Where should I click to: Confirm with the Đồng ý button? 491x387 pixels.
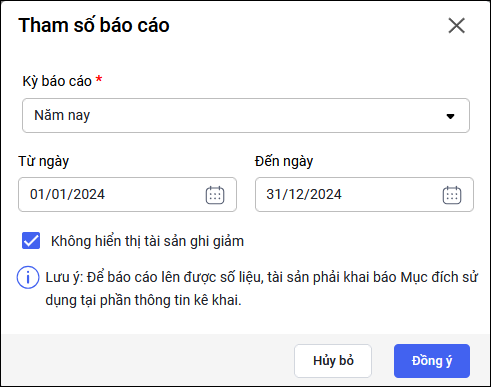[432, 361]
